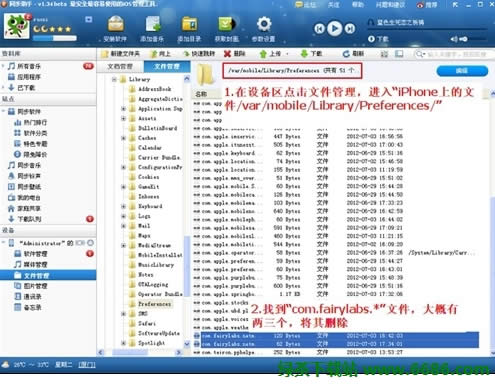Click New Folder (新建文件夹) in the toolbar

121,54
